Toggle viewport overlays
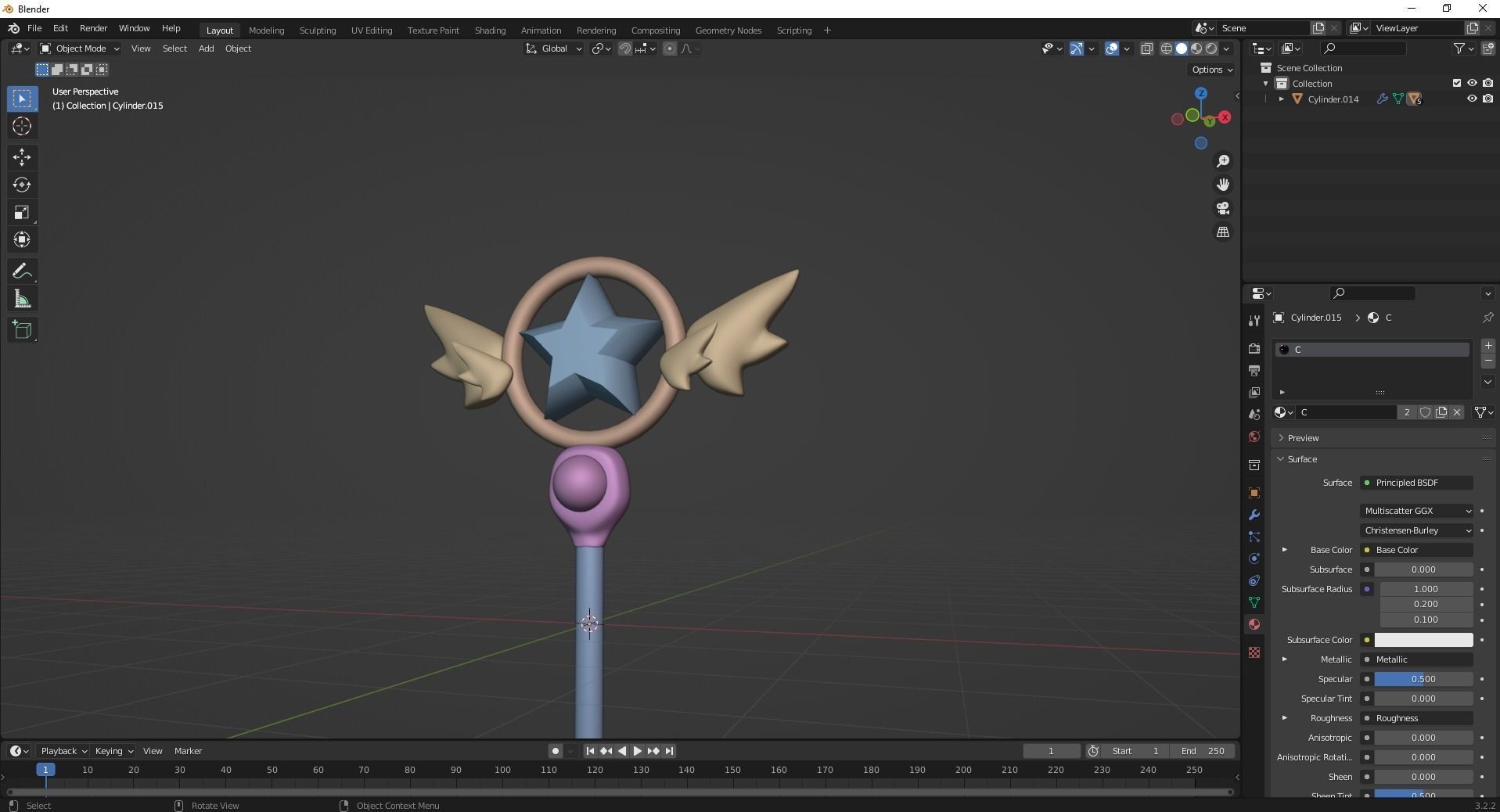Screen dimensions: 1500x812 (x=1112, y=49)
